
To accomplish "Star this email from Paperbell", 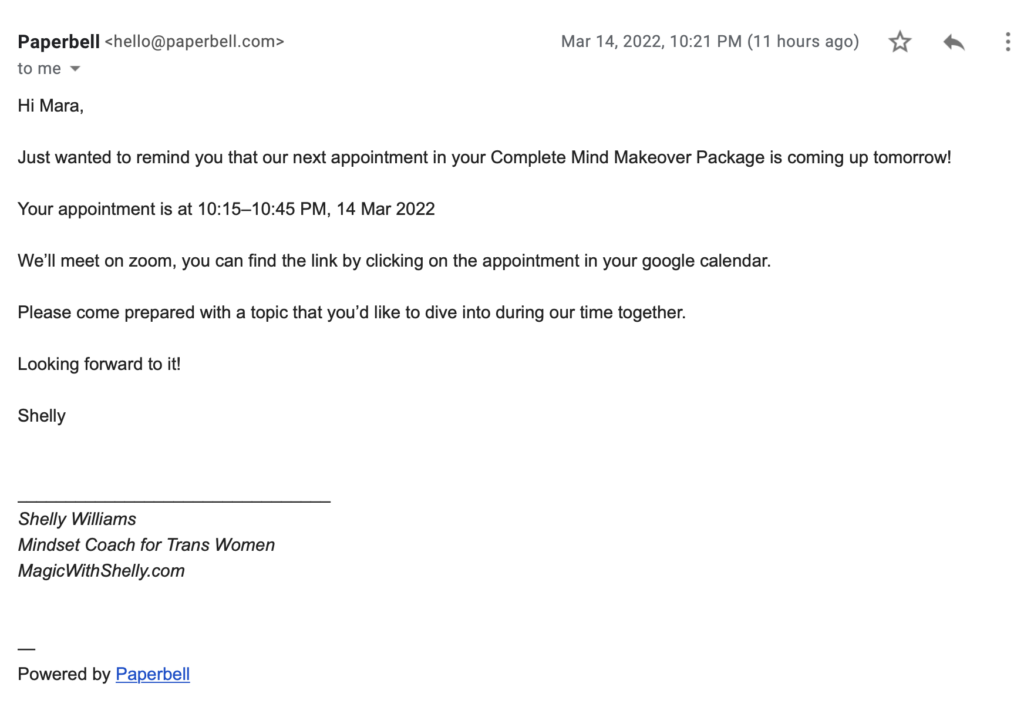I will pos(900,42).
